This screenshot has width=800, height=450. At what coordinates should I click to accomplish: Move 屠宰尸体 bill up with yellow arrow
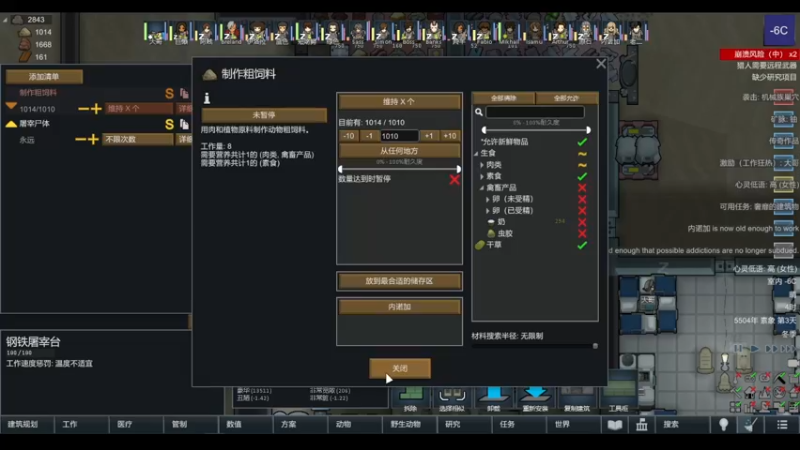[11, 123]
